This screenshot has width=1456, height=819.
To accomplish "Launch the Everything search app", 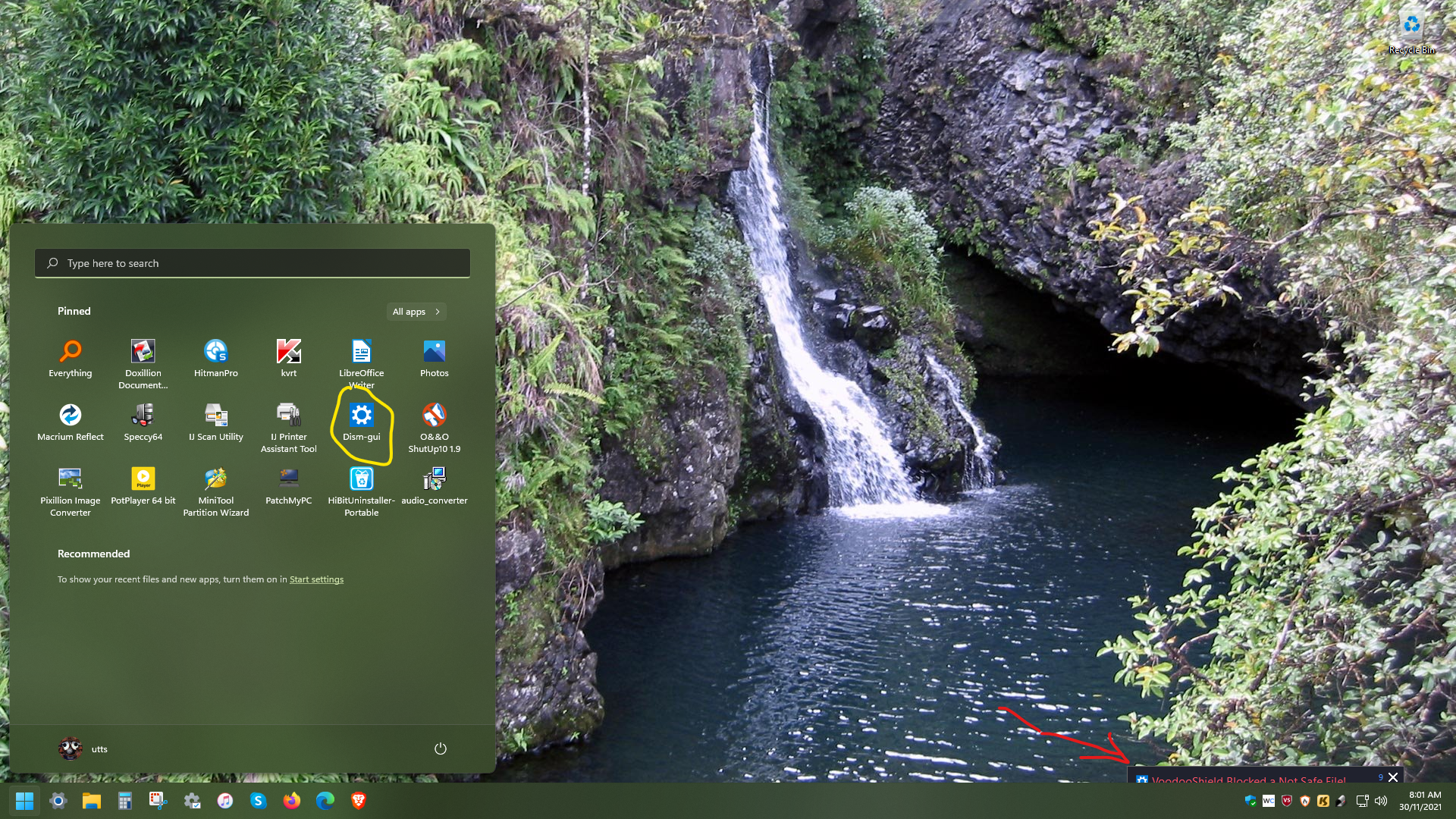I will tap(70, 359).
